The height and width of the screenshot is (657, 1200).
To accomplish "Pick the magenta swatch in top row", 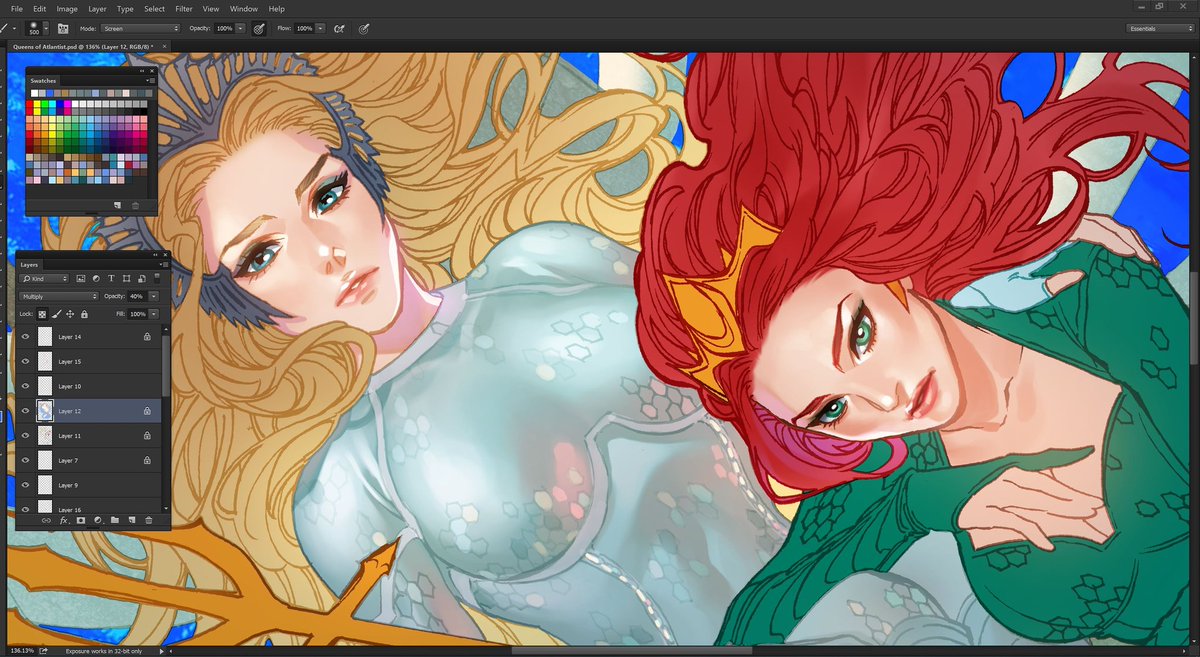I will point(67,104).
